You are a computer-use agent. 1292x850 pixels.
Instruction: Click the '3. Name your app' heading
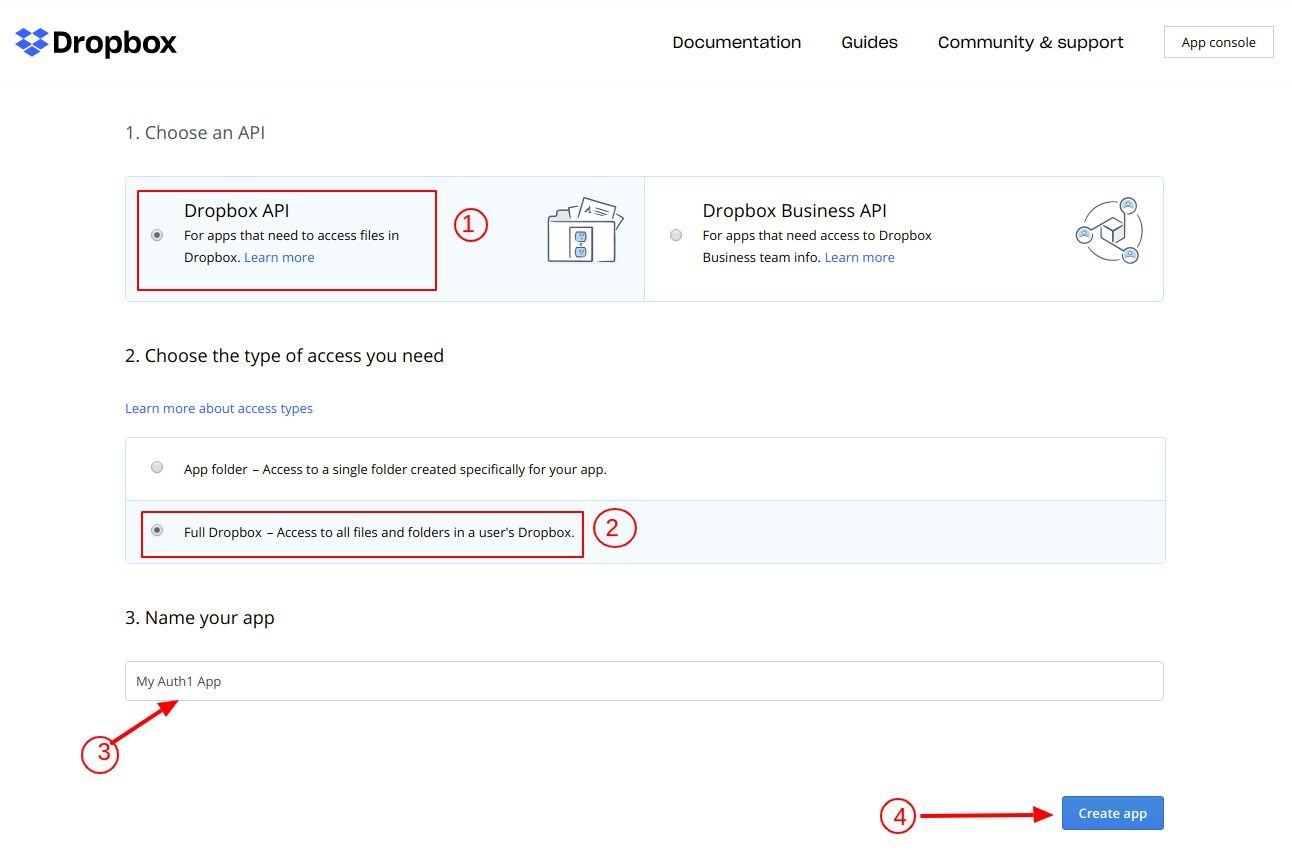199,618
